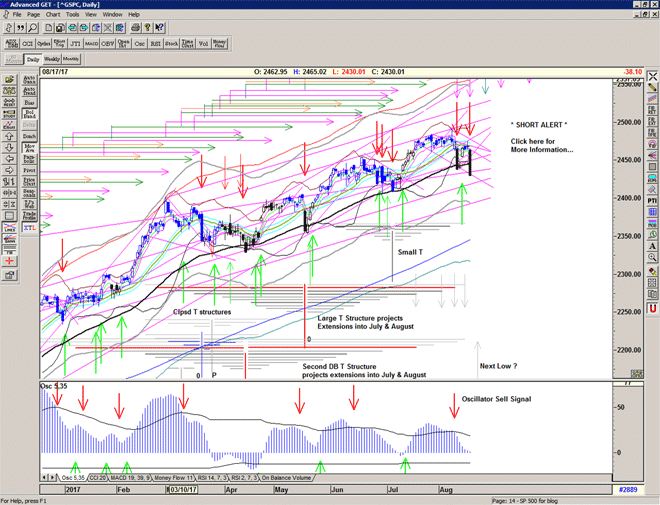This screenshot has height=505, width=660.
Task: Open the Window menu
Action: pyautogui.click(x=112, y=15)
